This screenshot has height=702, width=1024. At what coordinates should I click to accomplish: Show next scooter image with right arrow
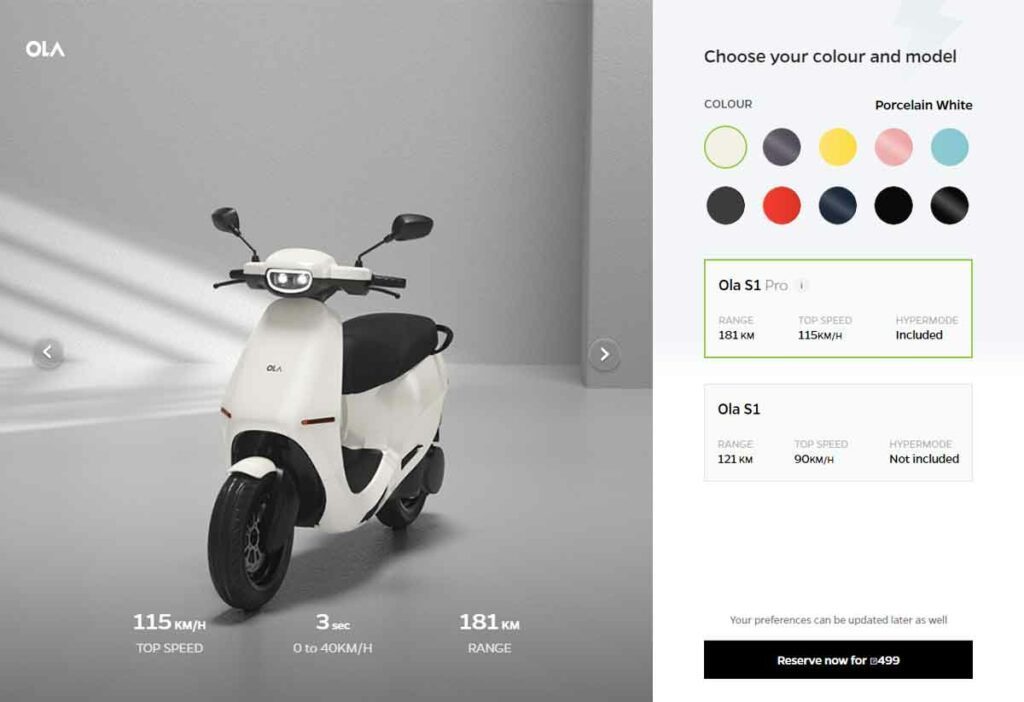[x=604, y=354]
